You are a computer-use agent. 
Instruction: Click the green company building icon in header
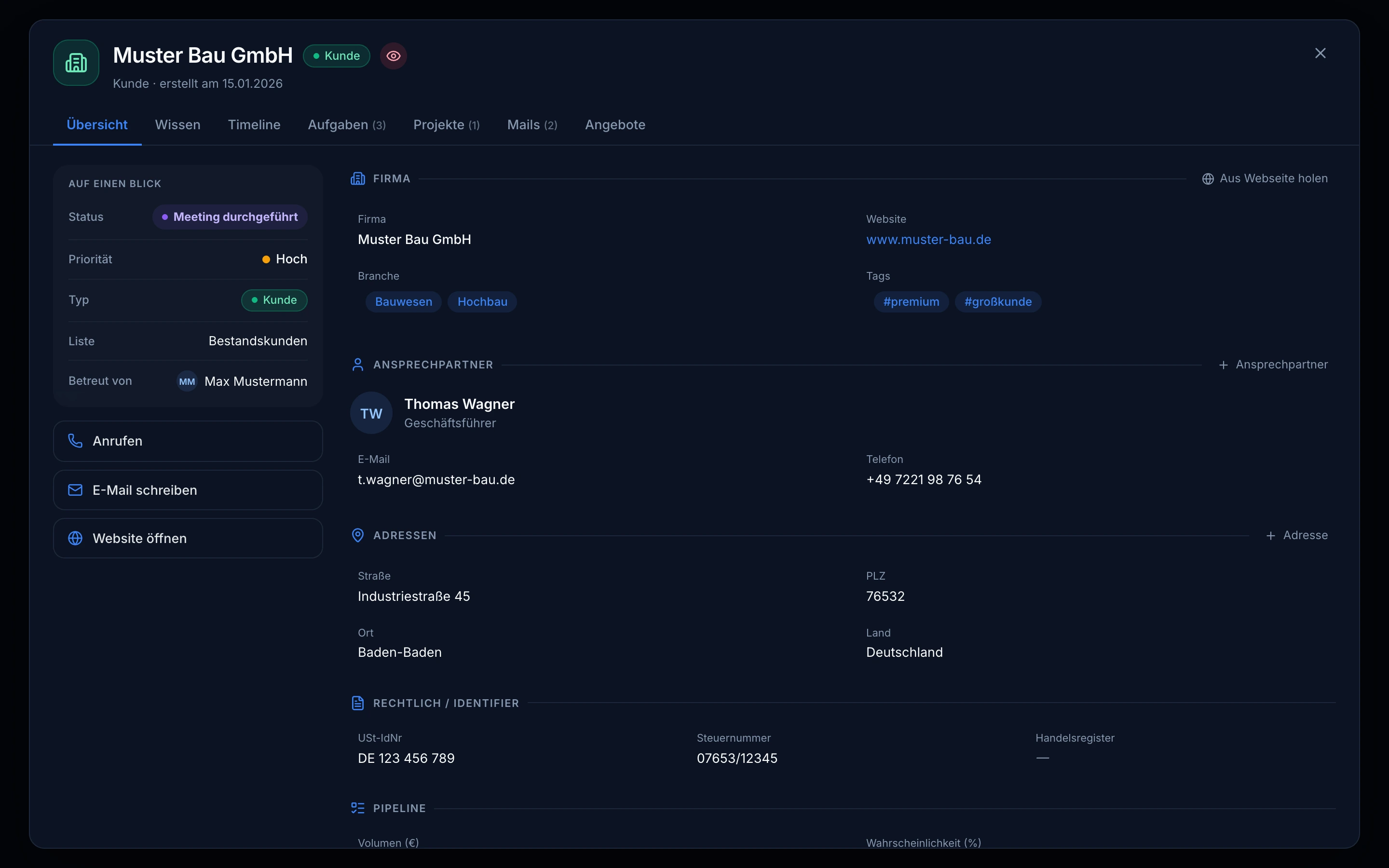pos(76,63)
